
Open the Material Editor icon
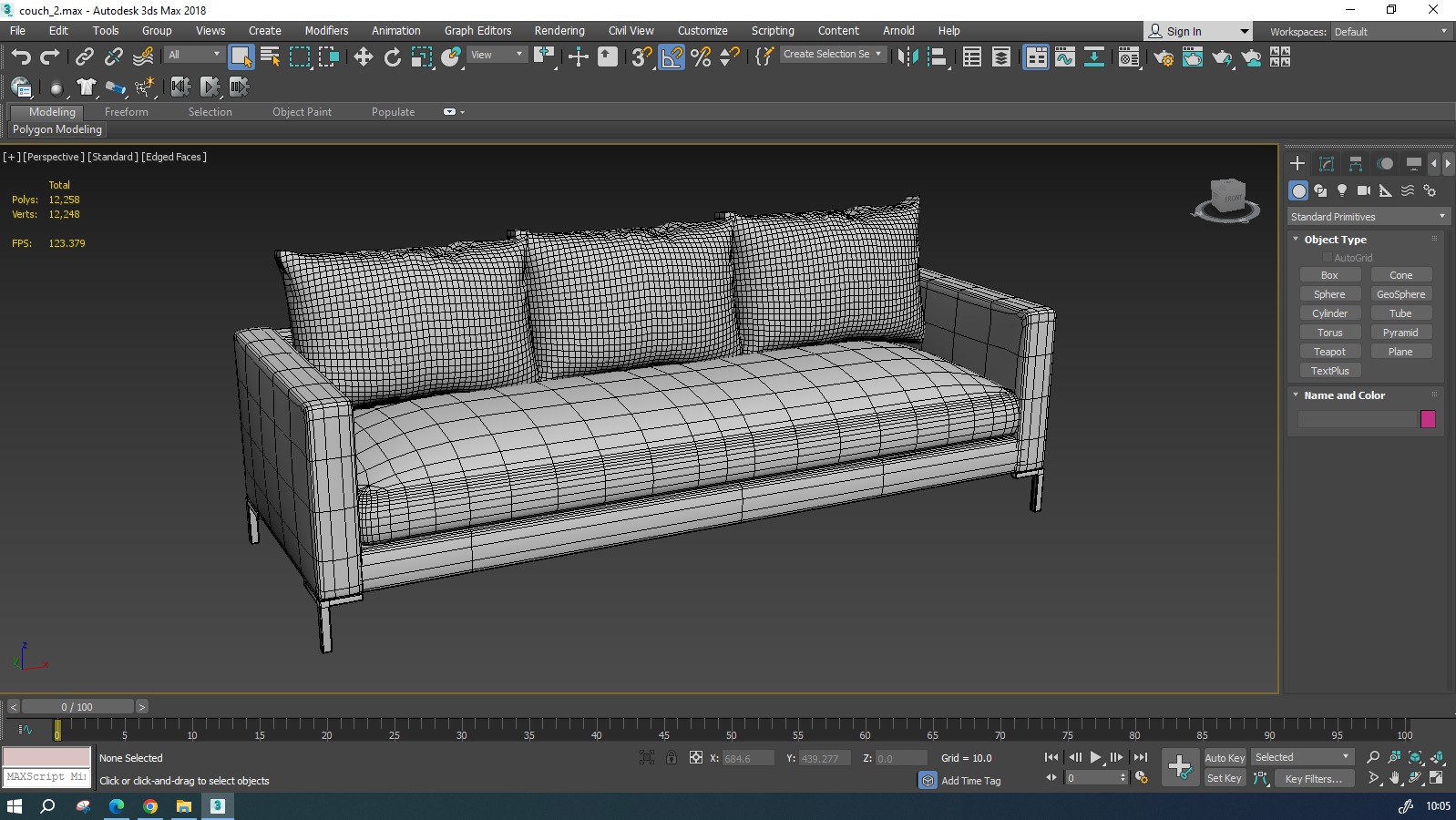point(1129,56)
